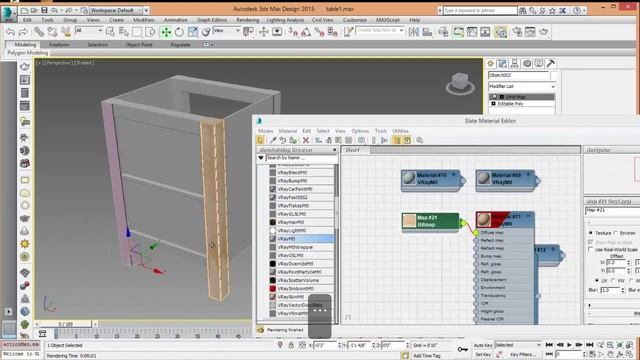Activate the Select by Name tool
The height and width of the screenshot is (360, 640).
tap(124, 32)
